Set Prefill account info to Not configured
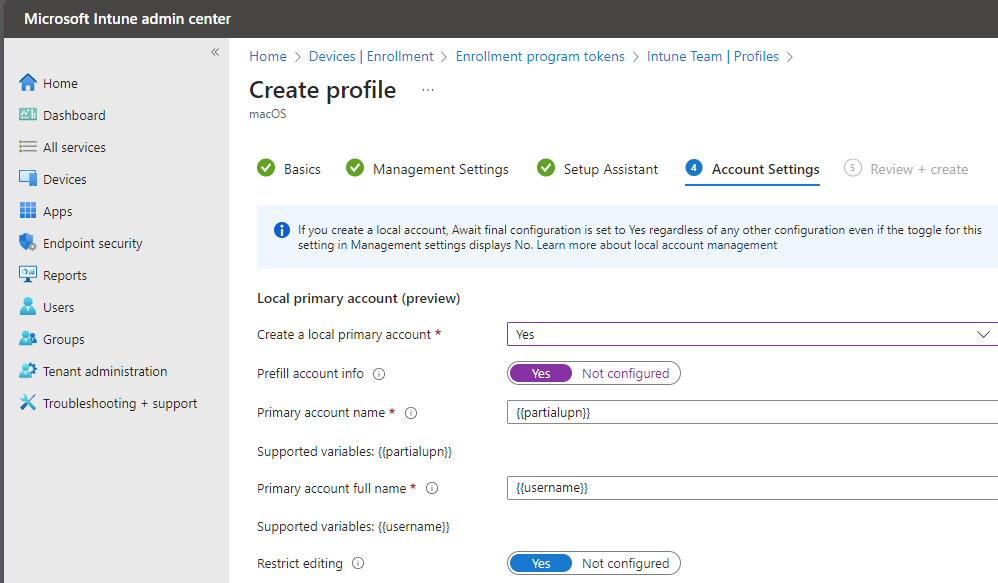 pyautogui.click(x=626, y=374)
